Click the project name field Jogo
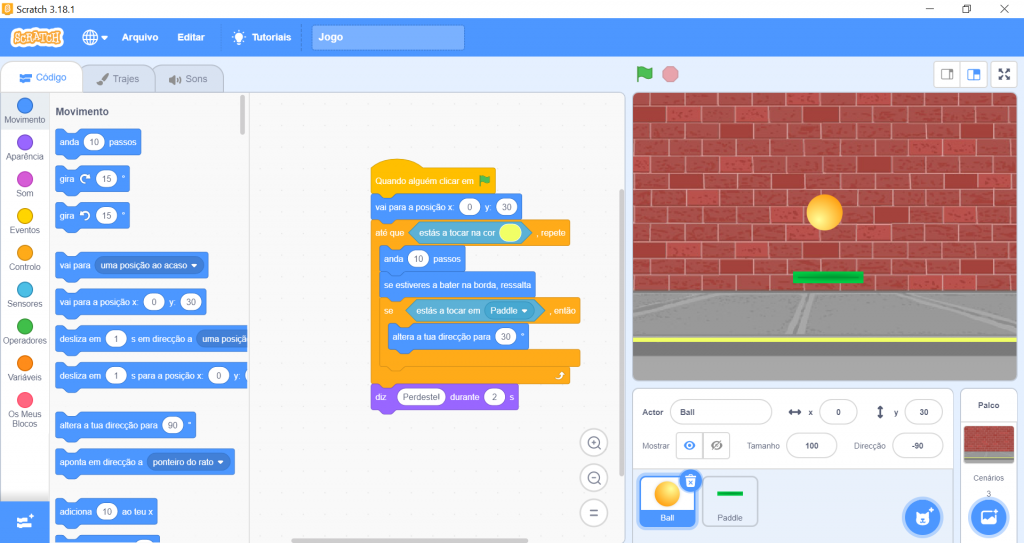The width and height of the screenshot is (1024, 543). click(x=388, y=37)
